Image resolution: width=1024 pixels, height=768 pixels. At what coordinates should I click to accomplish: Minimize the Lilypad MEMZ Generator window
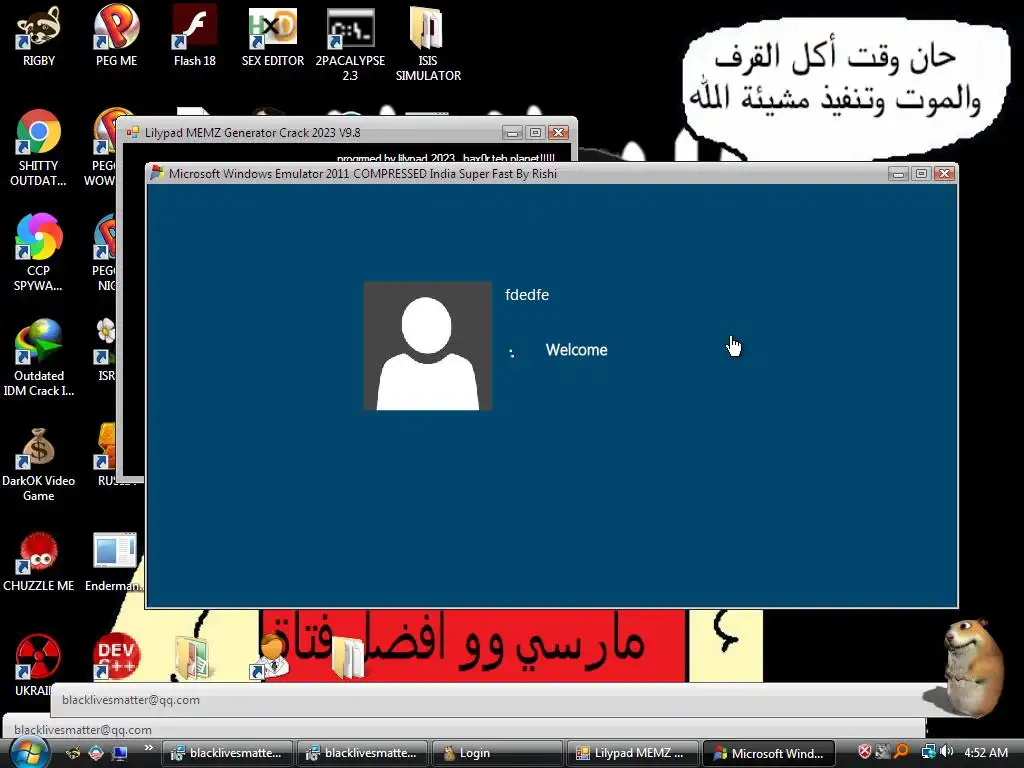(512, 133)
